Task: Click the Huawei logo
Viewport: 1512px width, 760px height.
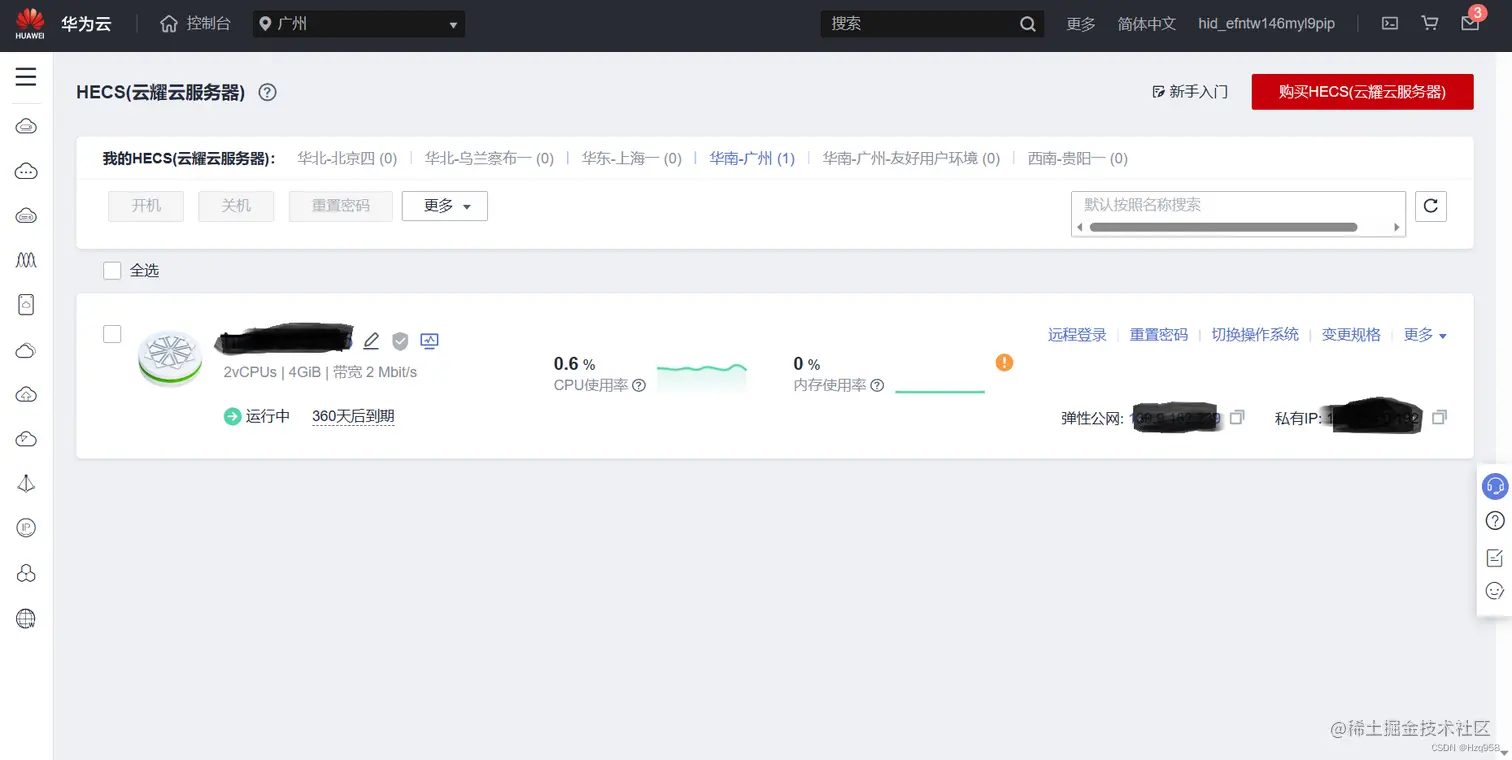Action: pos(30,24)
